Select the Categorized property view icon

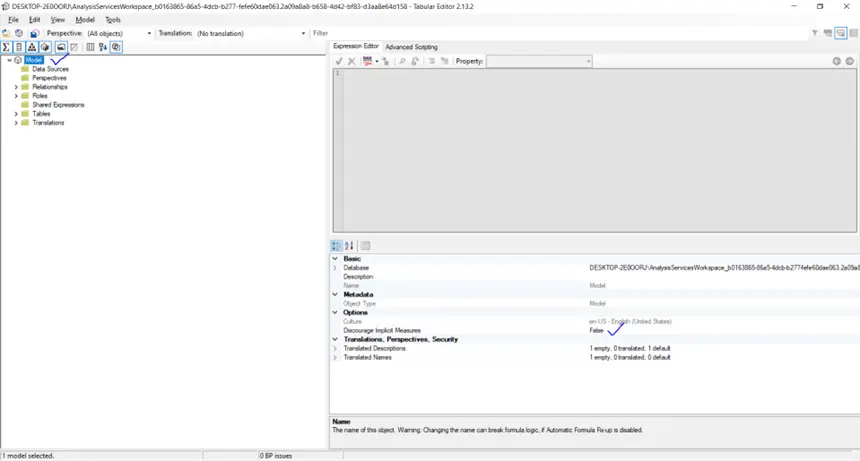coord(336,246)
